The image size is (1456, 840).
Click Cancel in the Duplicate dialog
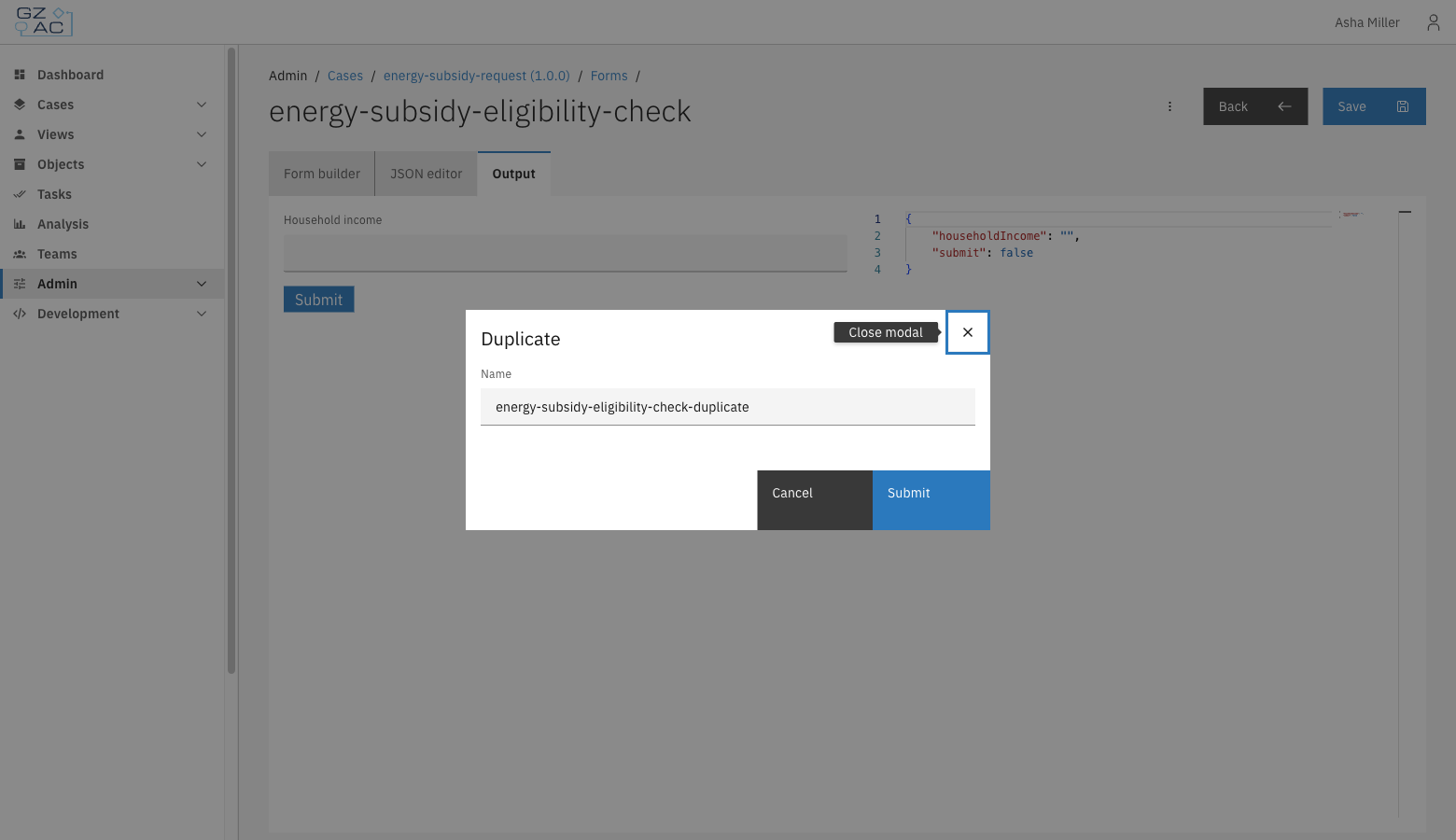815,500
